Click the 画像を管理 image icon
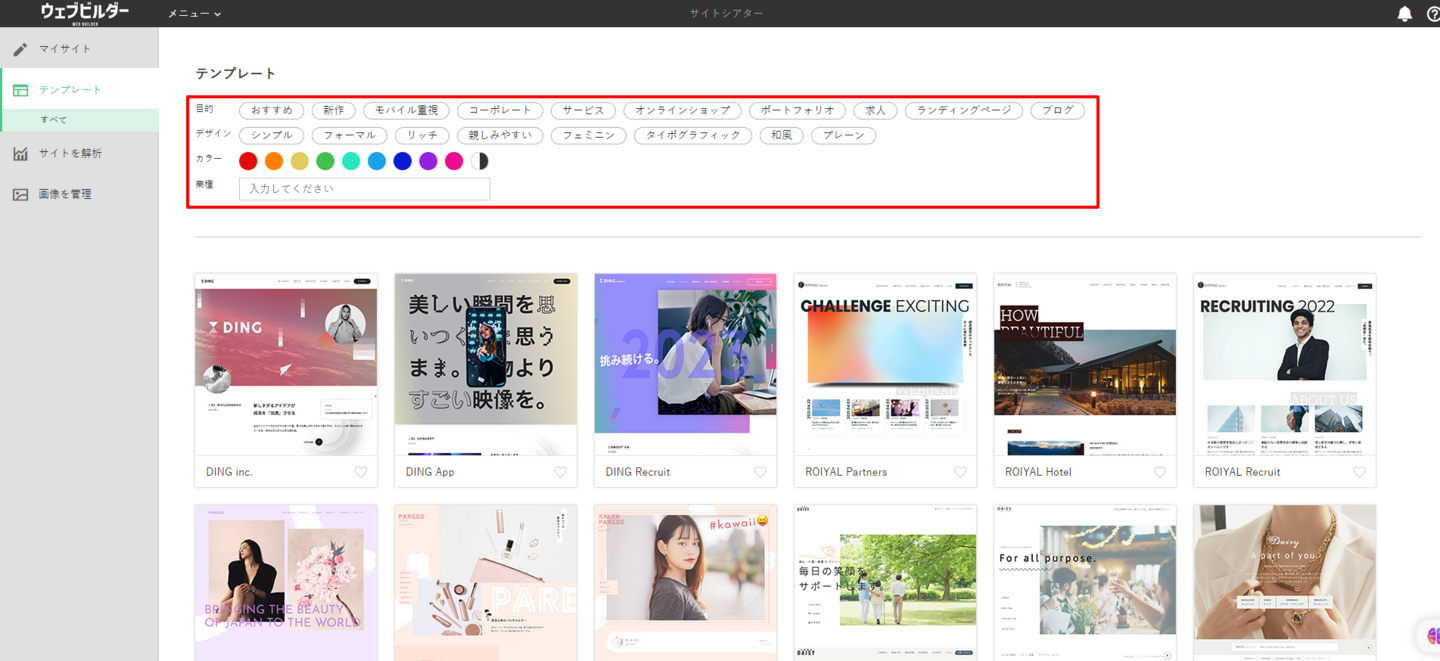This screenshot has width=1440, height=661. coord(20,194)
